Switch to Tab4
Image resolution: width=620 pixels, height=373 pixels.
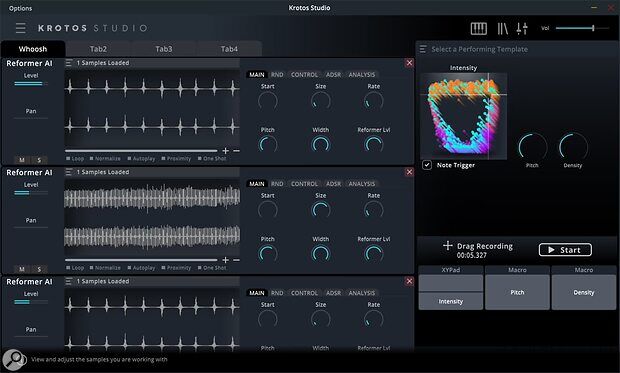coord(229,49)
